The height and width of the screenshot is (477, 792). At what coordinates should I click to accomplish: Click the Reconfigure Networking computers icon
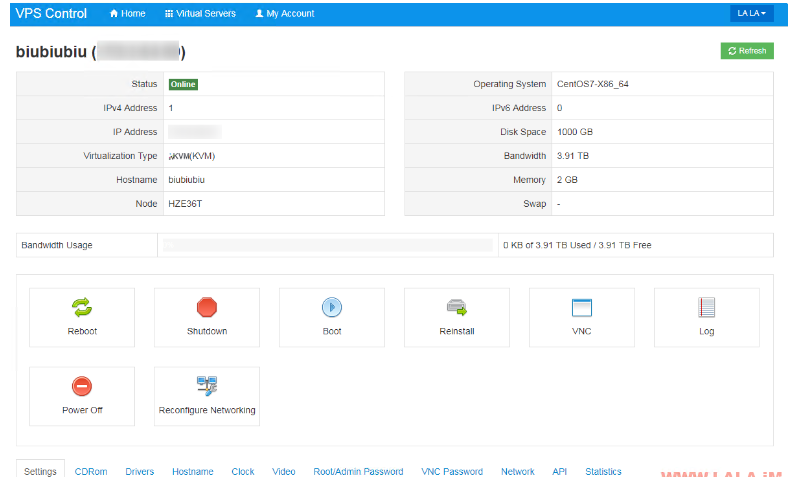[207, 386]
